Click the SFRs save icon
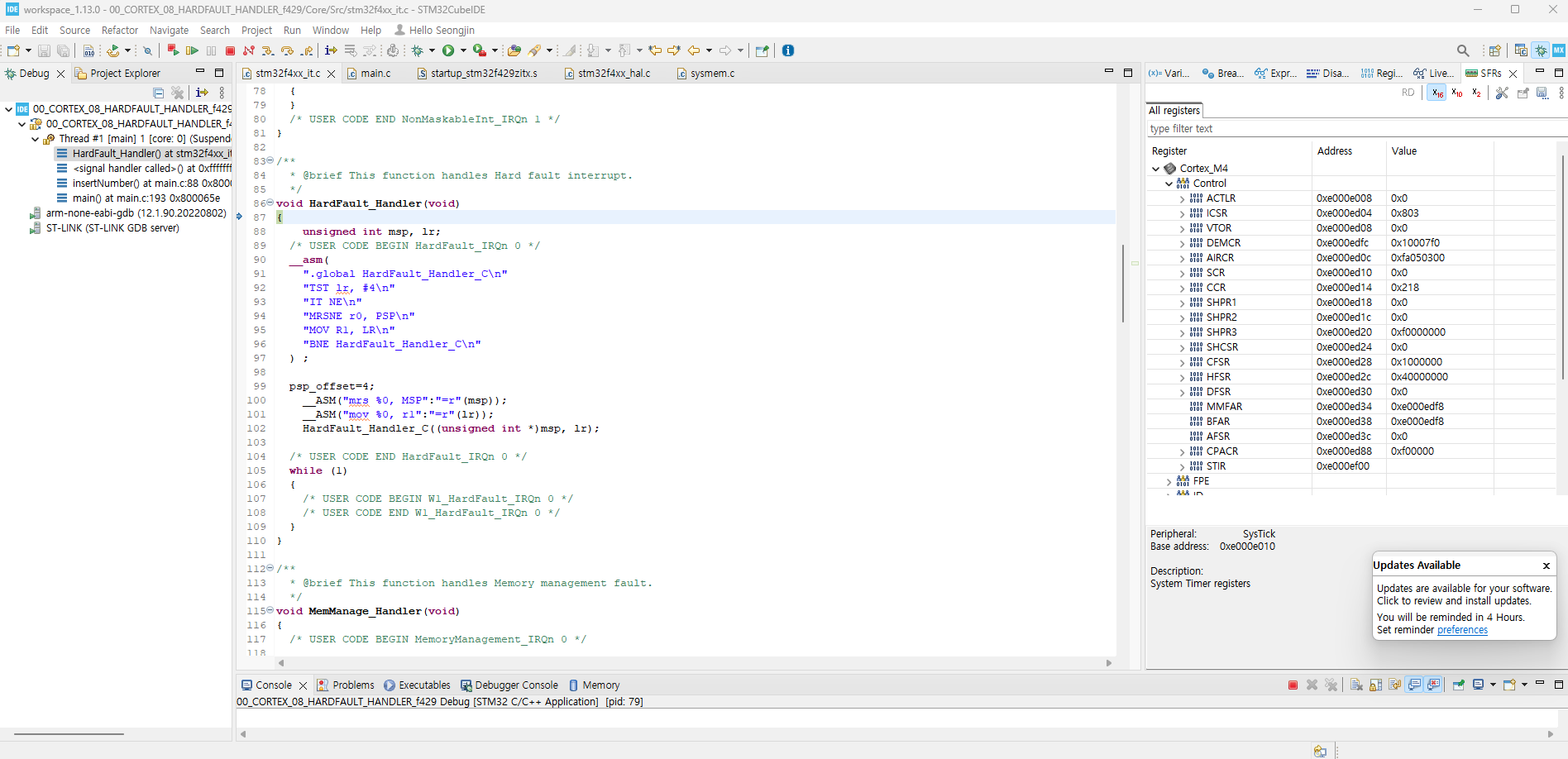The image size is (1568, 759). click(1542, 93)
